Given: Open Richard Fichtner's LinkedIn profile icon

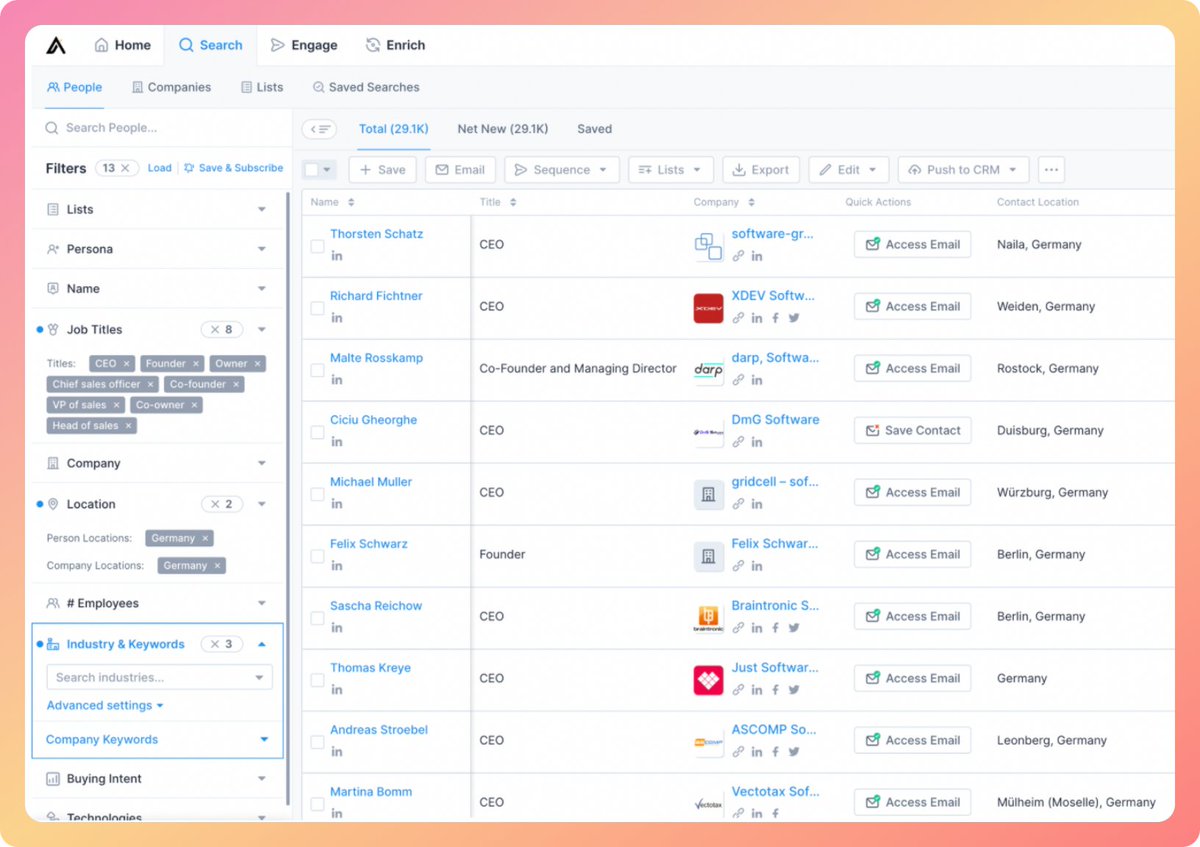Looking at the screenshot, I should tap(337, 318).
